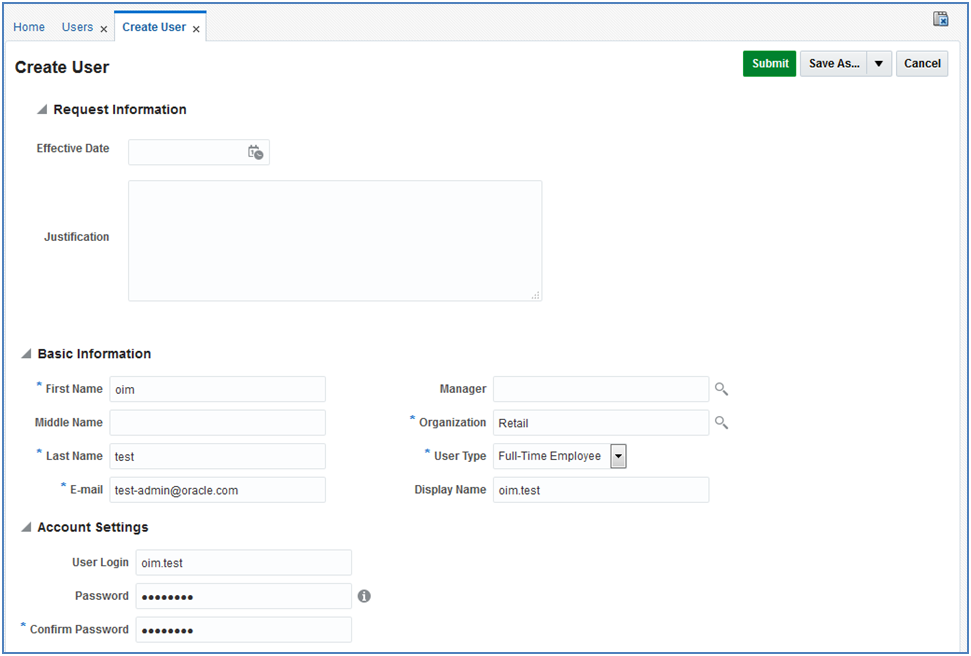This screenshot has width=971, height=656.
Task: Click the Create User page heading
Action: click(62, 68)
